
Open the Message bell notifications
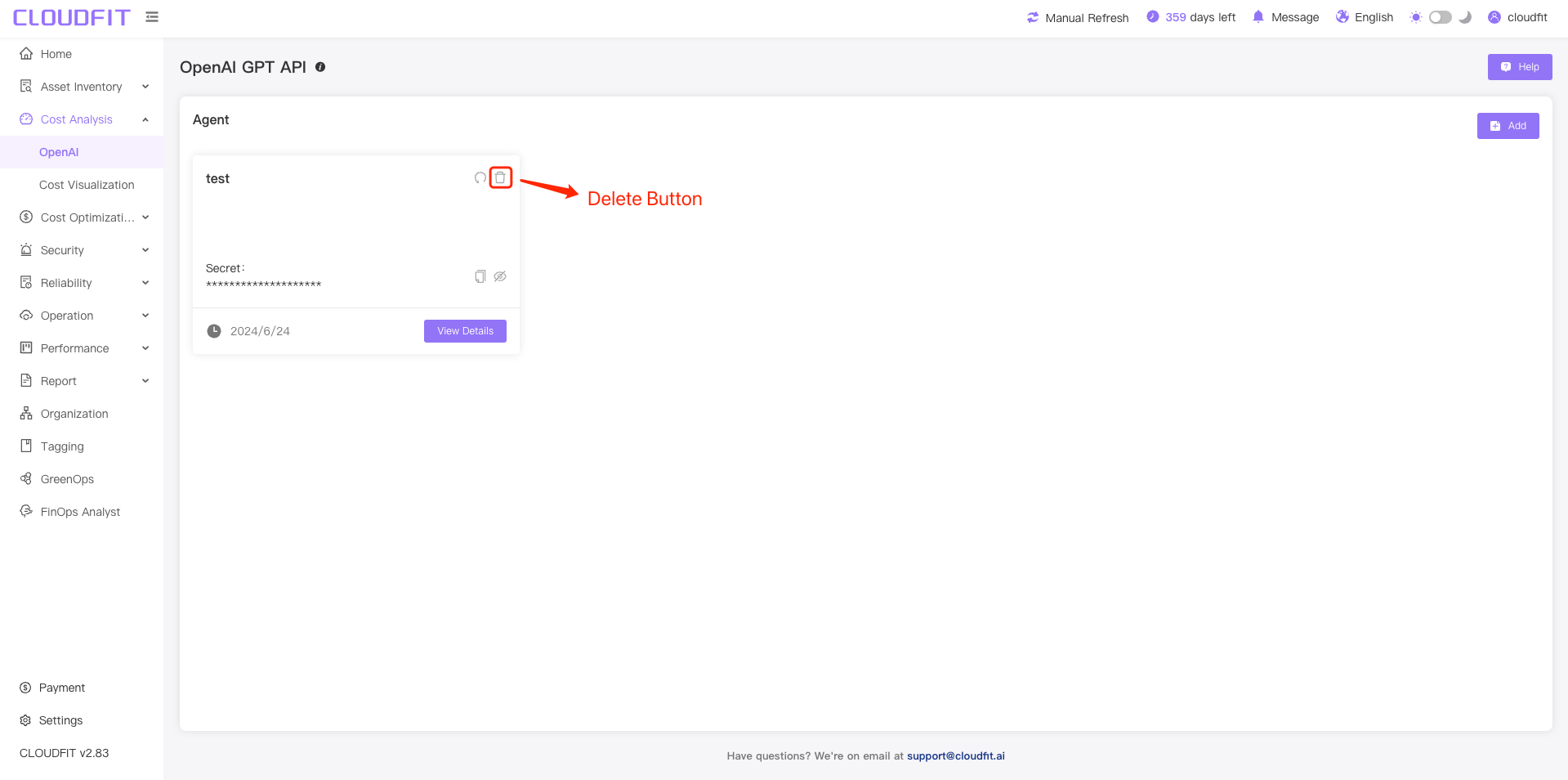(1258, 16)
